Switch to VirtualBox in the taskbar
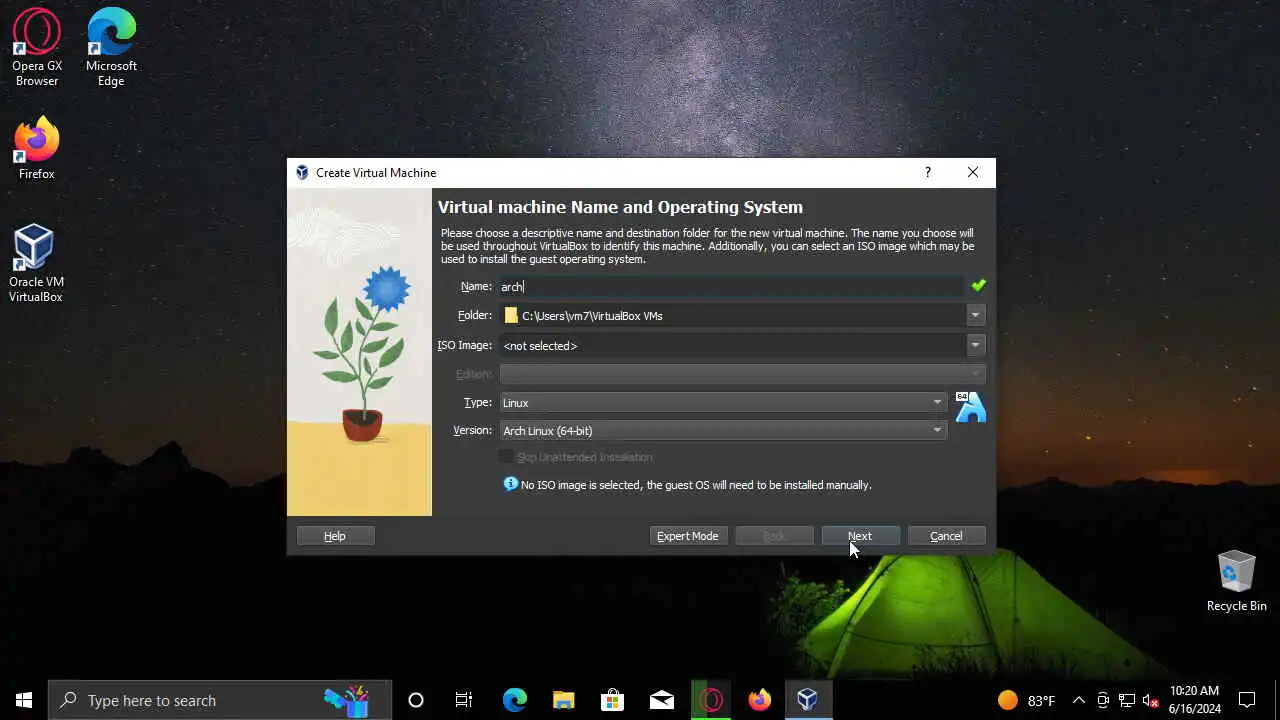1280x720 pixels. [x=808, y=700]
